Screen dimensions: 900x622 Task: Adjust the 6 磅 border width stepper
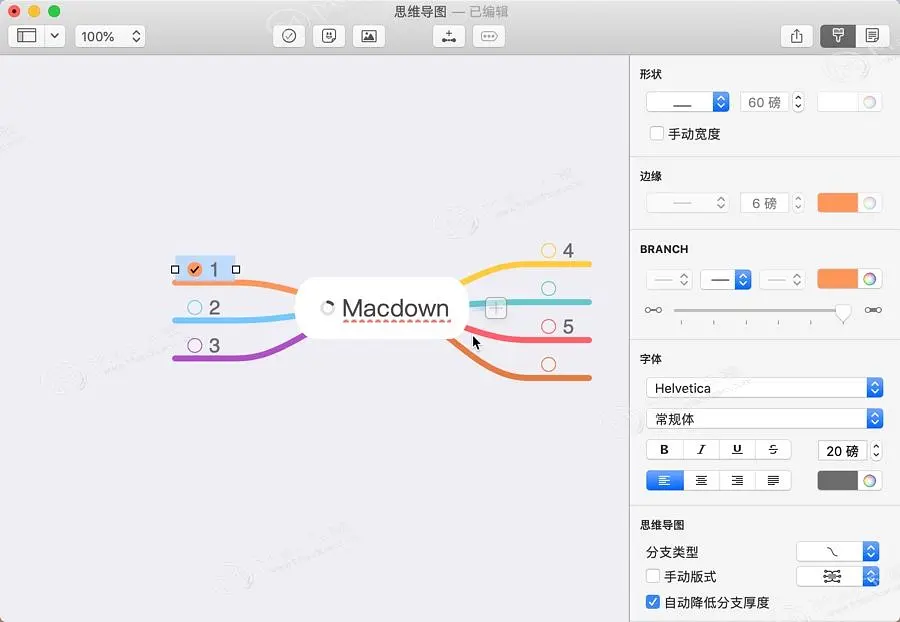798,203
